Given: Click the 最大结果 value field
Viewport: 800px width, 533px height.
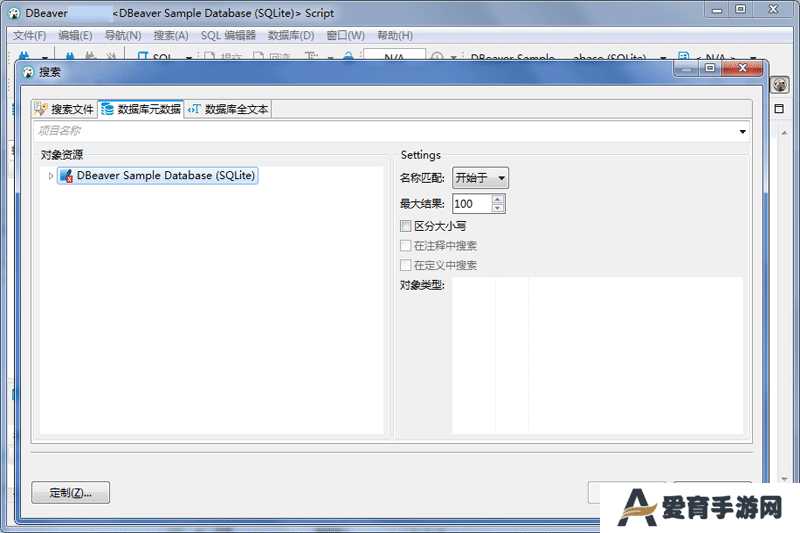Looking at the screenshot, I should [x=472, y=204].
